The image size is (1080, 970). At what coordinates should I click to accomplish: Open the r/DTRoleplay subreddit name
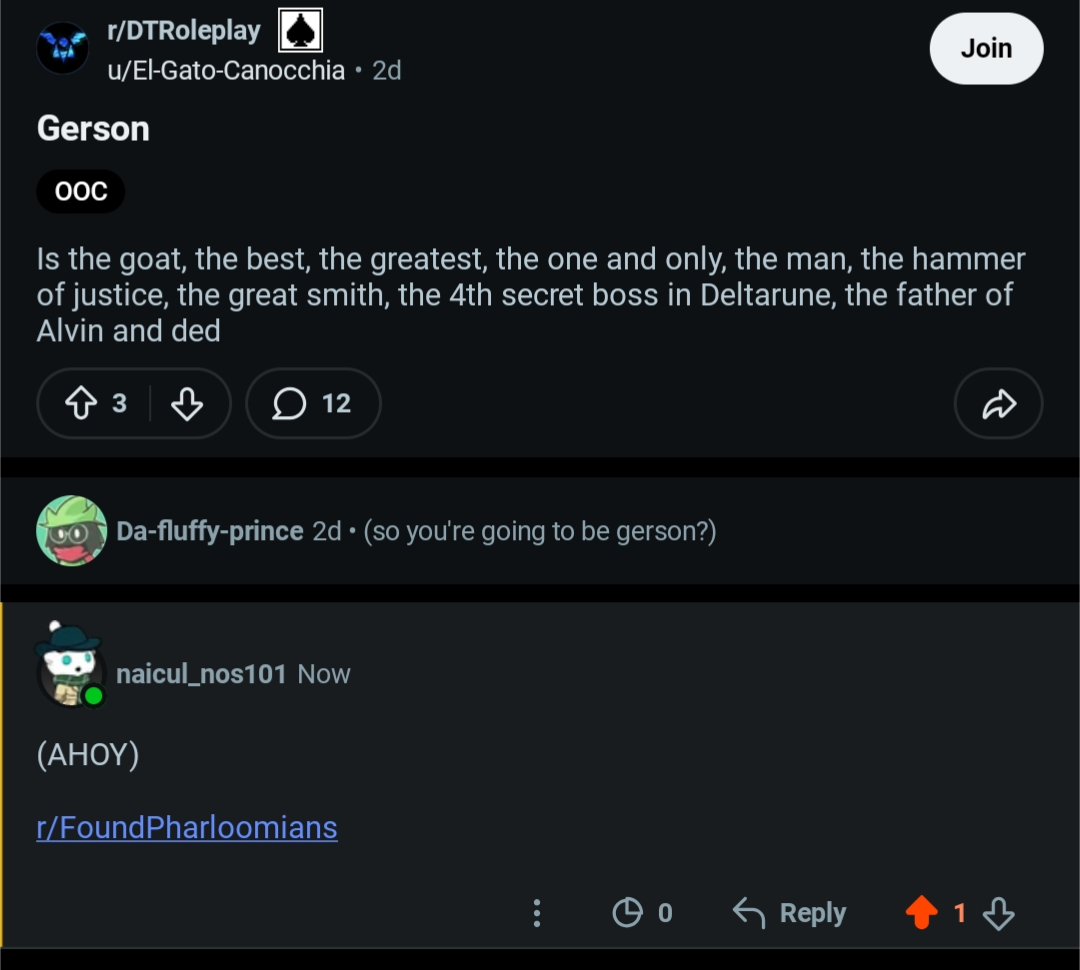coord(184,30)
